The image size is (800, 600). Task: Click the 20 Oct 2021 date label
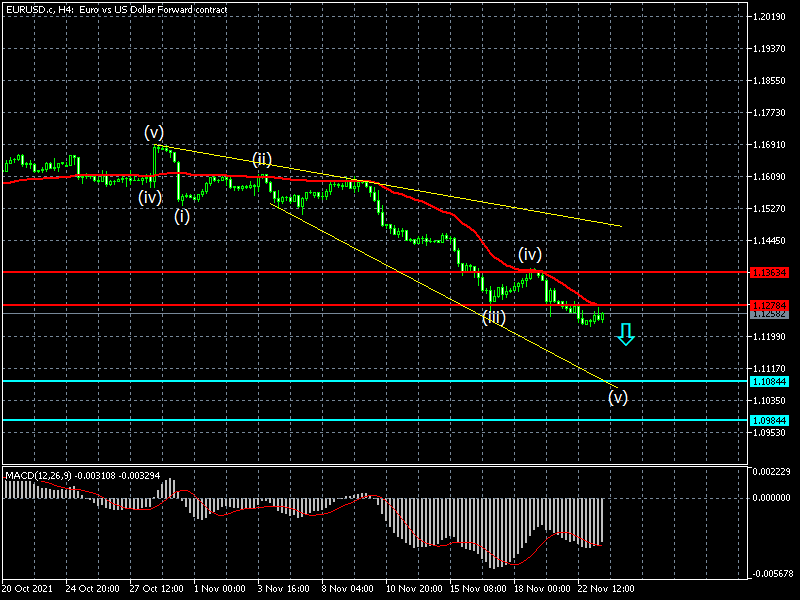tap(28, 589)
